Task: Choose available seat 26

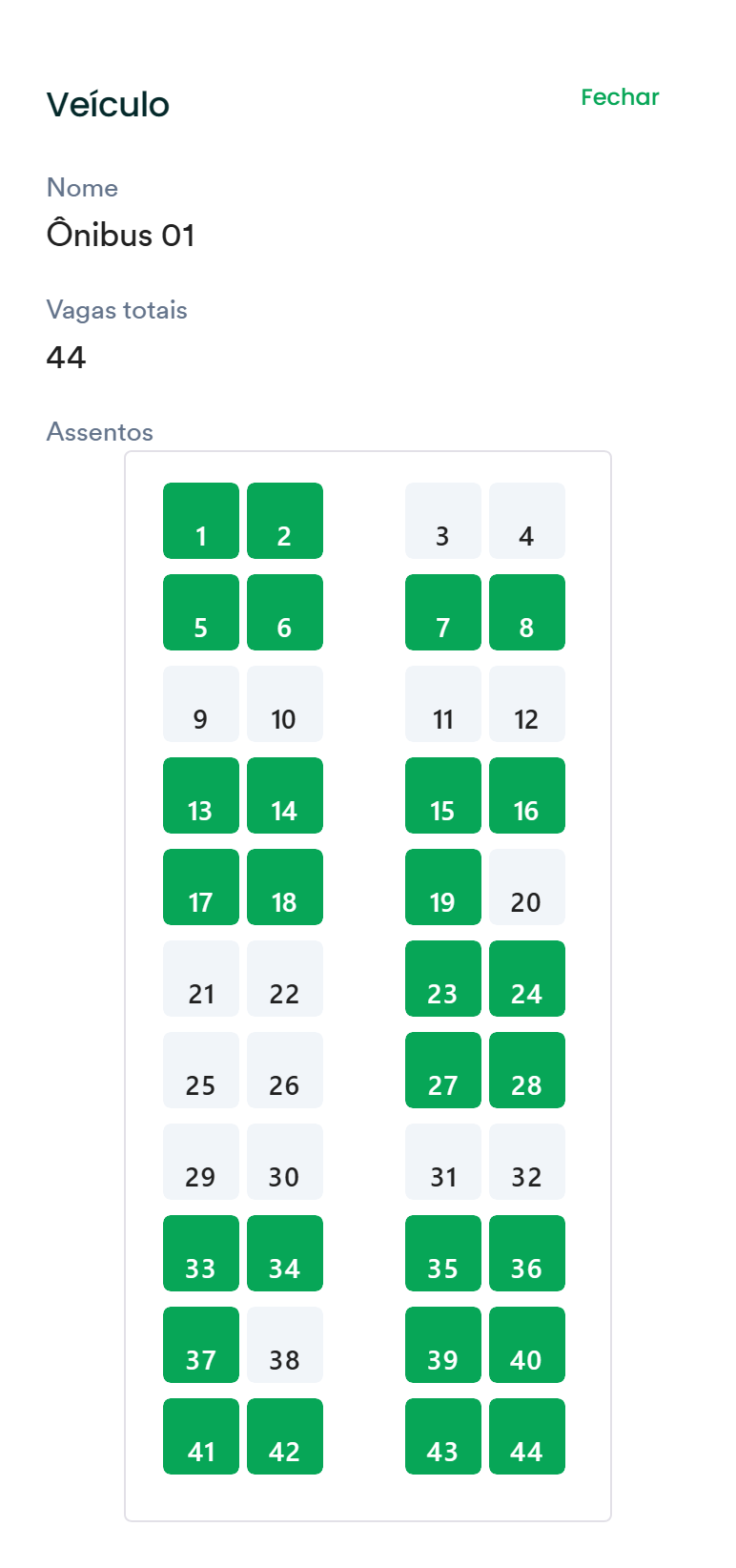Action: pyautogui.click(x=285, y=1070)
